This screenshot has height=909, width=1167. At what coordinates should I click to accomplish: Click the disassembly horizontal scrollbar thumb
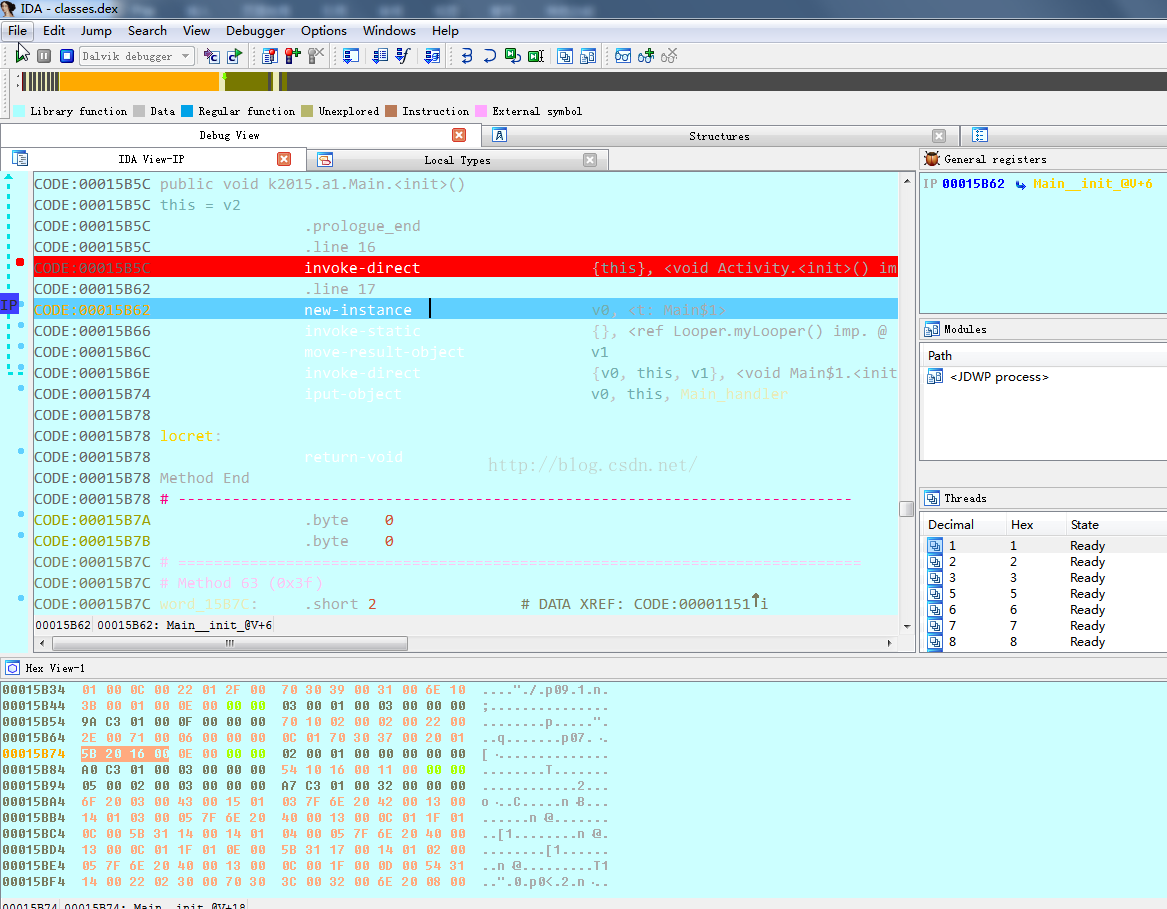pyautogui.click(x=229, y=643)
